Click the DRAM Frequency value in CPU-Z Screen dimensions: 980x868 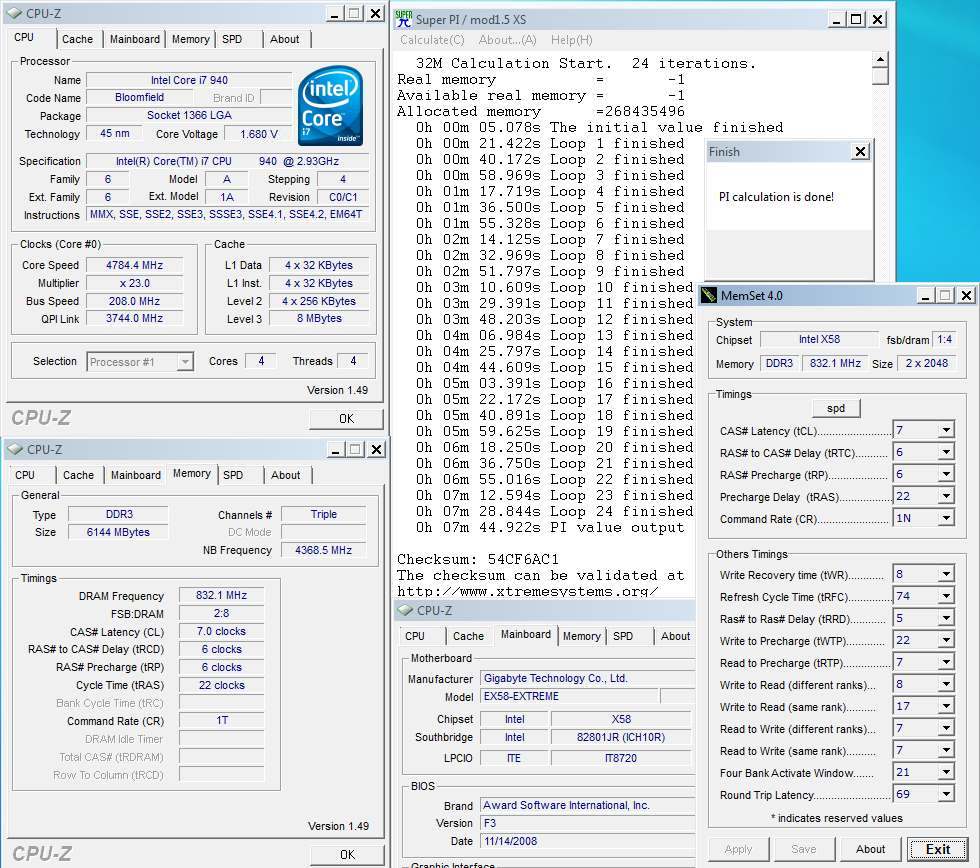coord(221,596)
